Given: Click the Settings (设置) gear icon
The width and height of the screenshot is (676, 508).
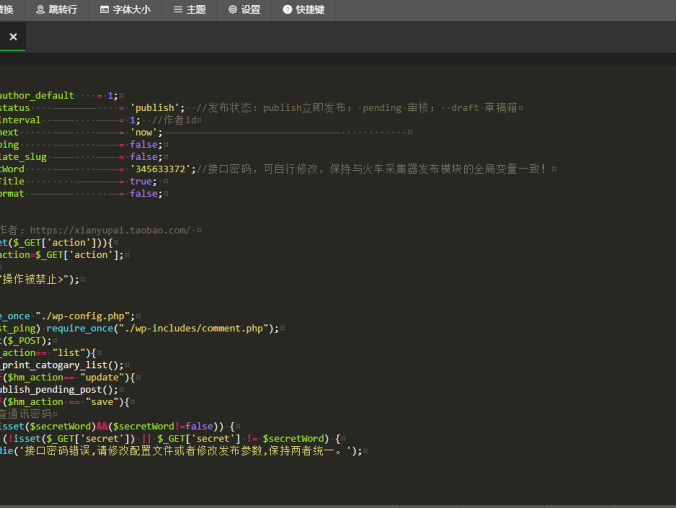Looking at the screenshot, I should coord(233,10).
